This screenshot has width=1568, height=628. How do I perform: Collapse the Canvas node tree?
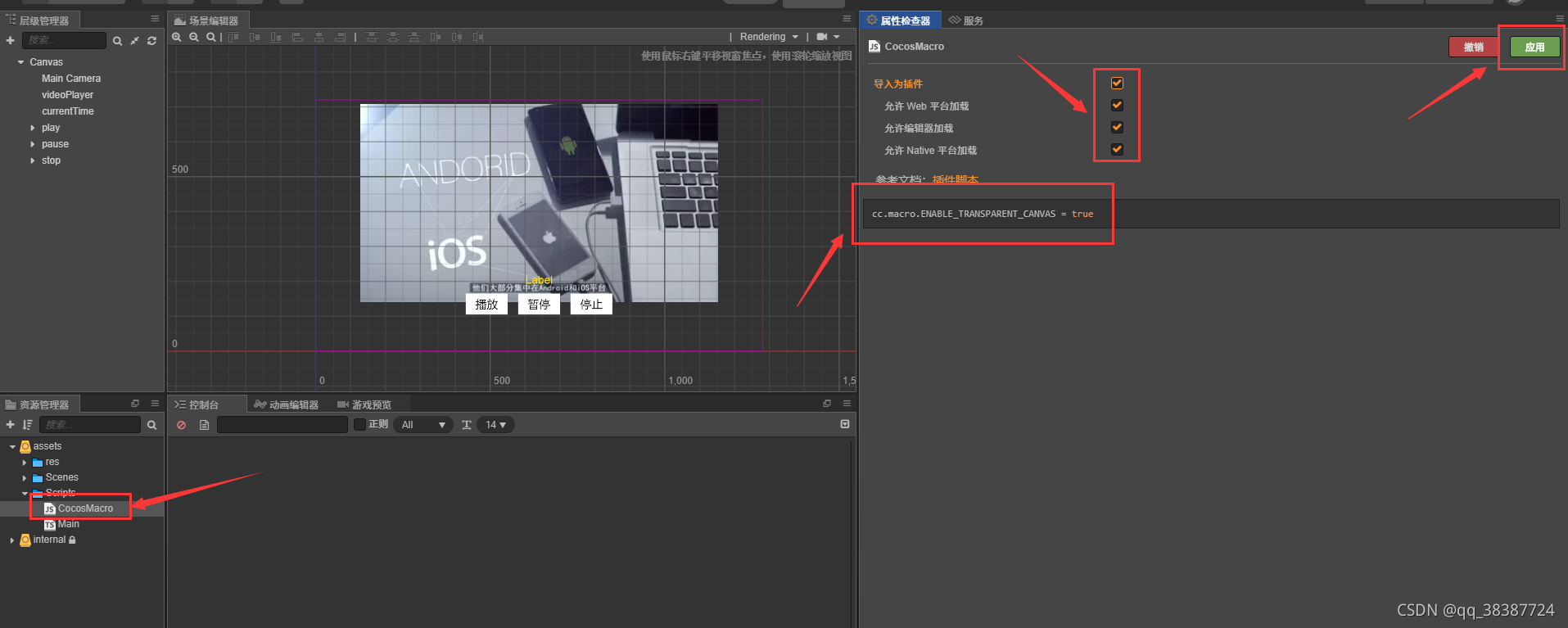(x=20, y=62)
